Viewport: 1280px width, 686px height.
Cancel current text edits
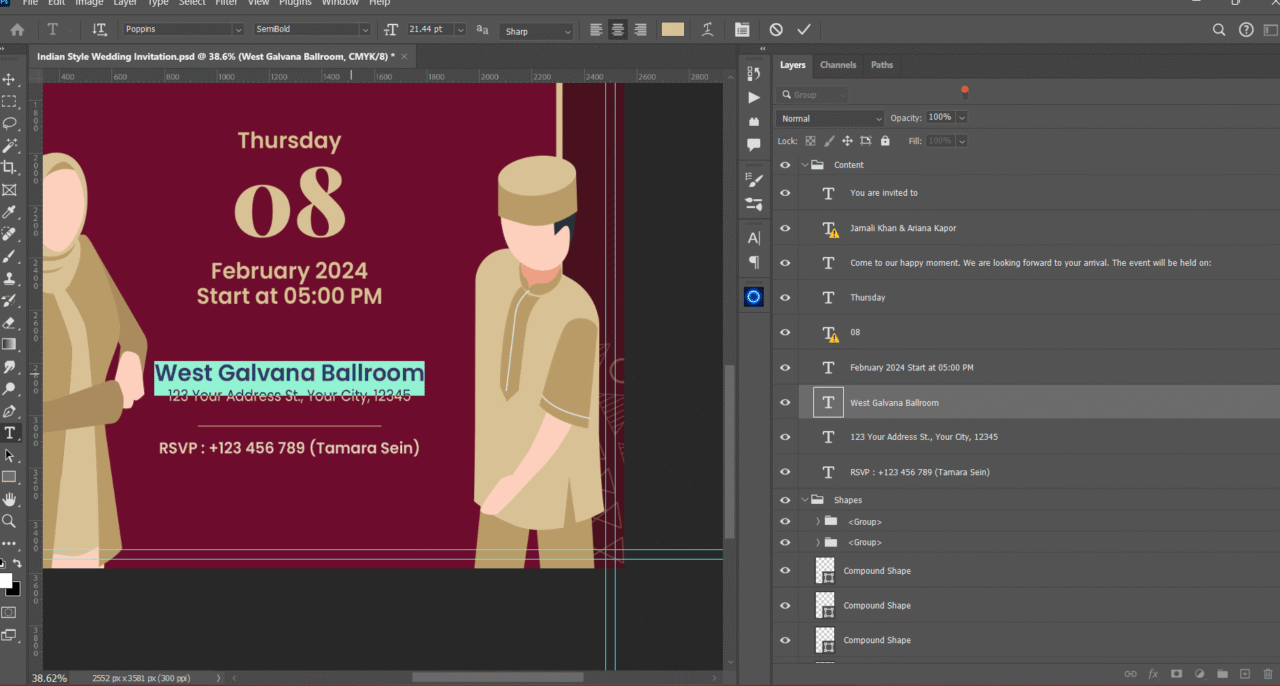776,30
